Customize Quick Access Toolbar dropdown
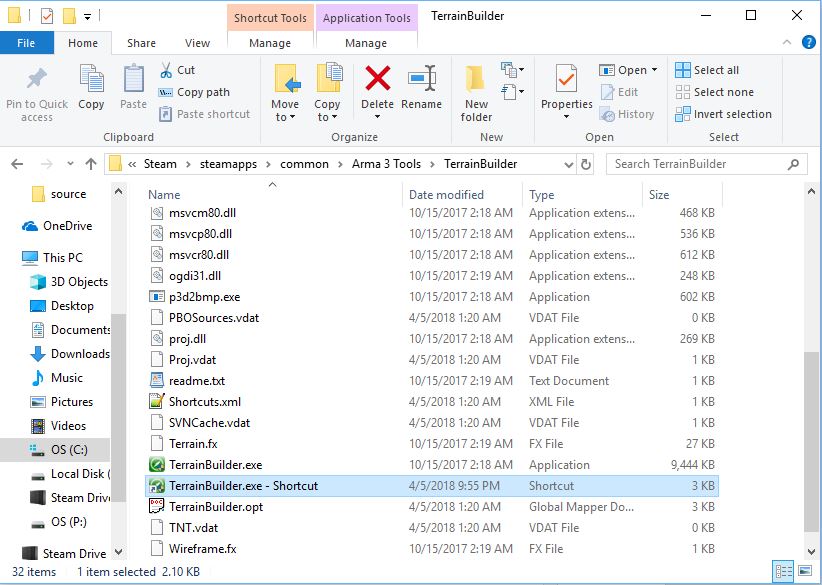822x585 pixels. point(88,17)
